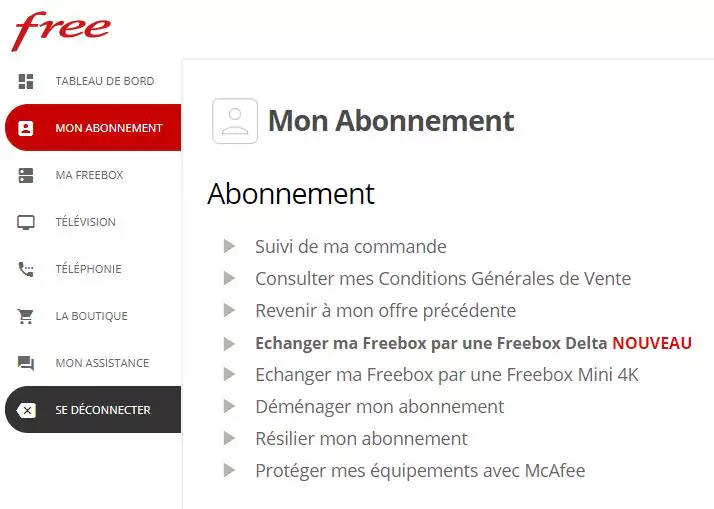Click the Free logo
714x509 pixels.
[60, 30]
